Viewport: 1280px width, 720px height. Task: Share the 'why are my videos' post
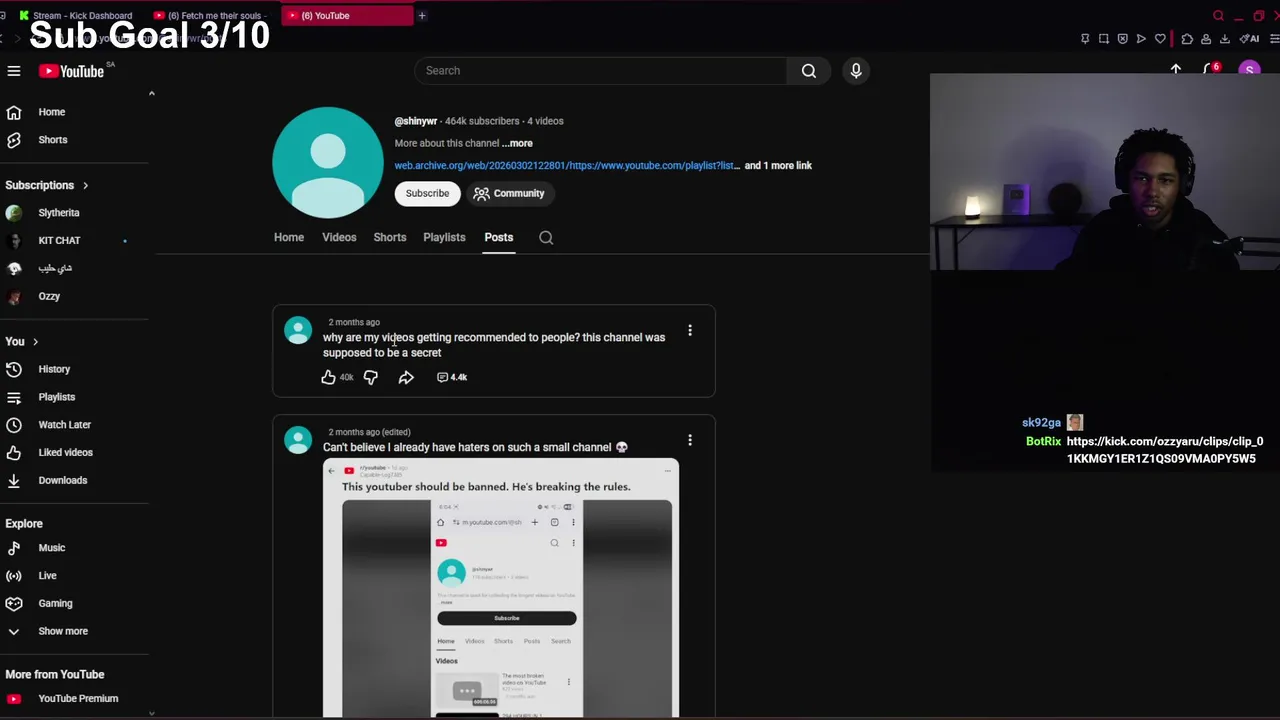[x=406, y=377]
